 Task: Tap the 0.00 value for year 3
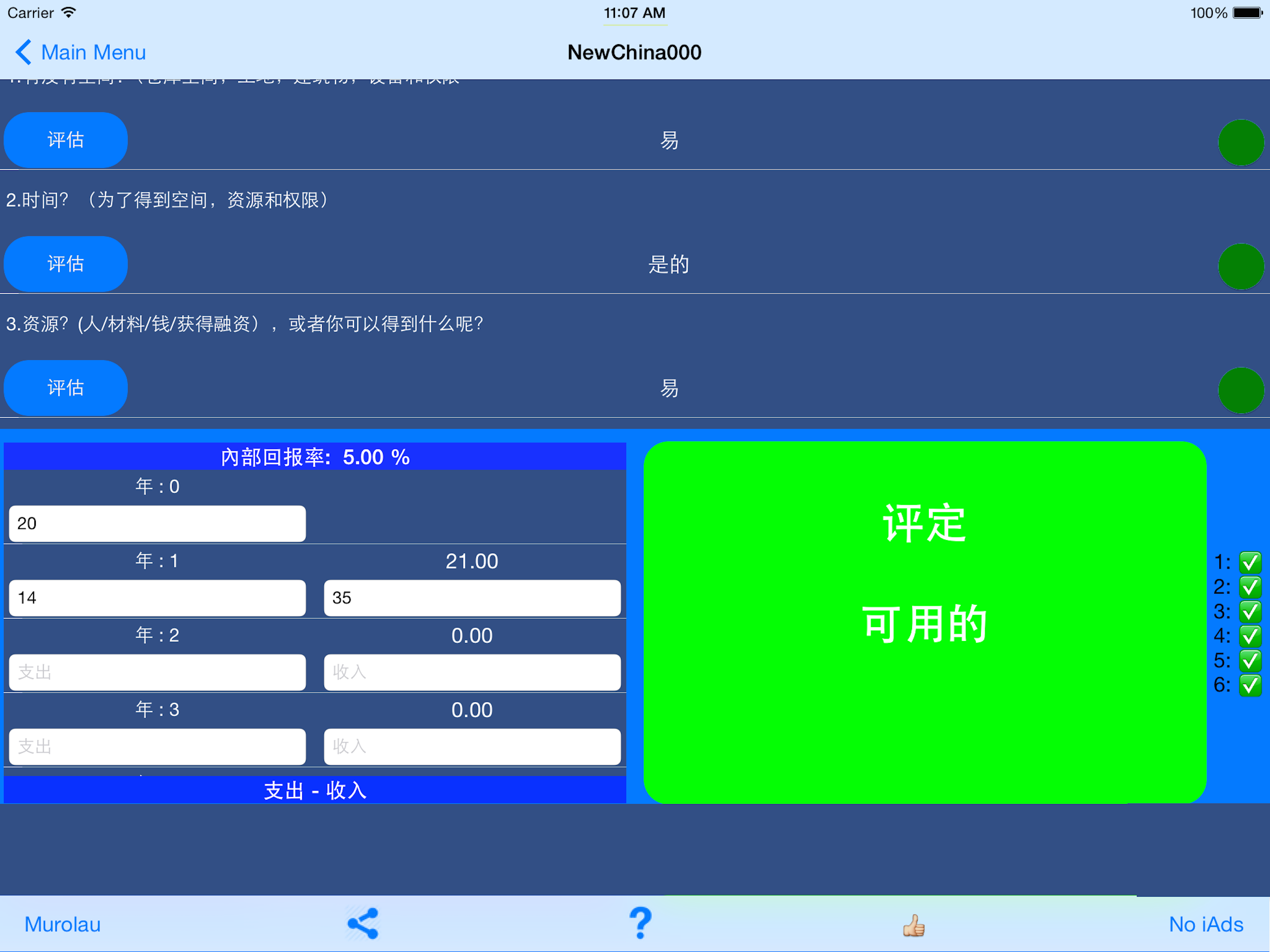(472, 710)
